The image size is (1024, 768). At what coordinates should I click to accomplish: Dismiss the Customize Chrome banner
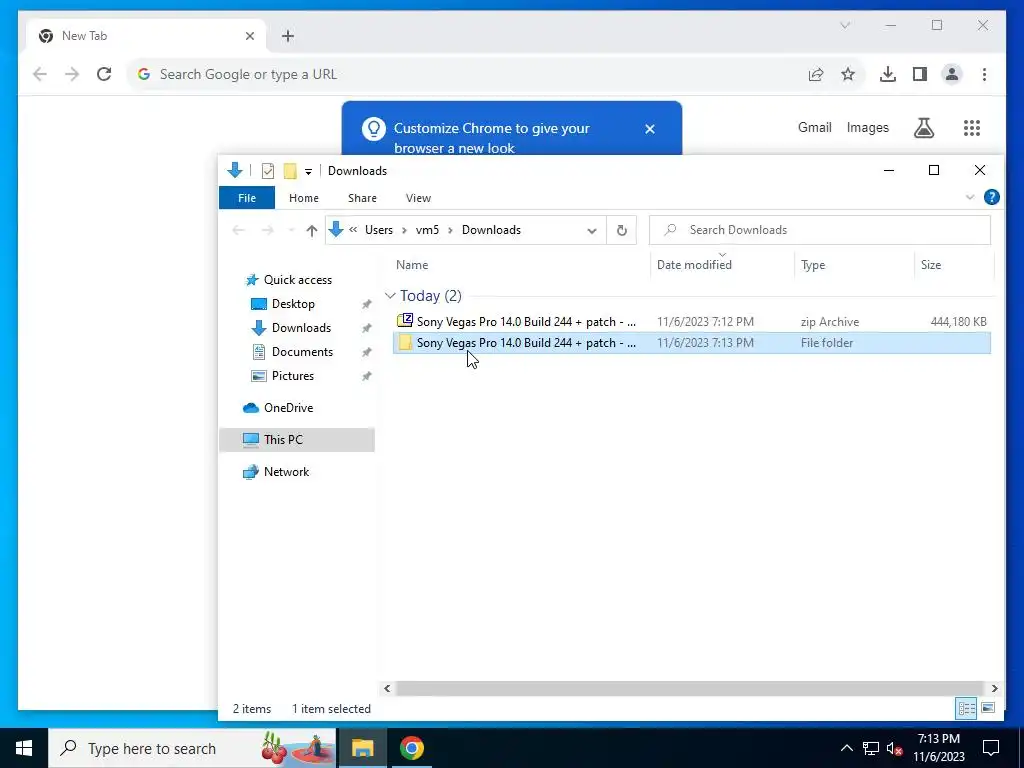(x=650, y=129)
